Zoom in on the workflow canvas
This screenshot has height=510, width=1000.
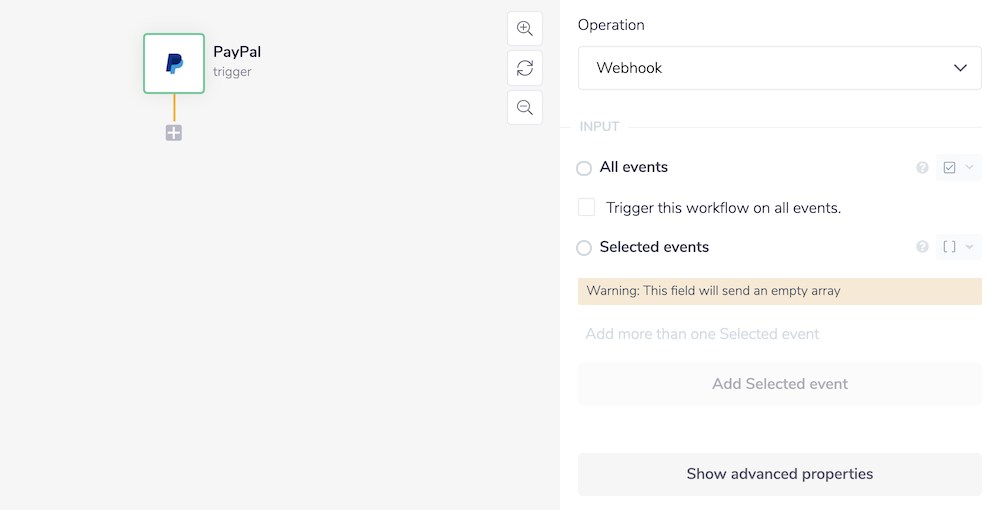click(524, 29)
